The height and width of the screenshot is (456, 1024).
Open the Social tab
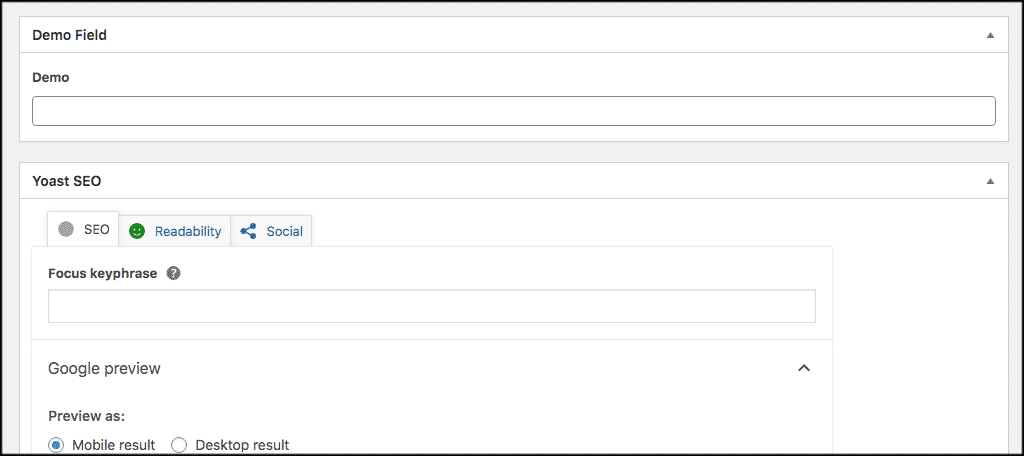272,231
